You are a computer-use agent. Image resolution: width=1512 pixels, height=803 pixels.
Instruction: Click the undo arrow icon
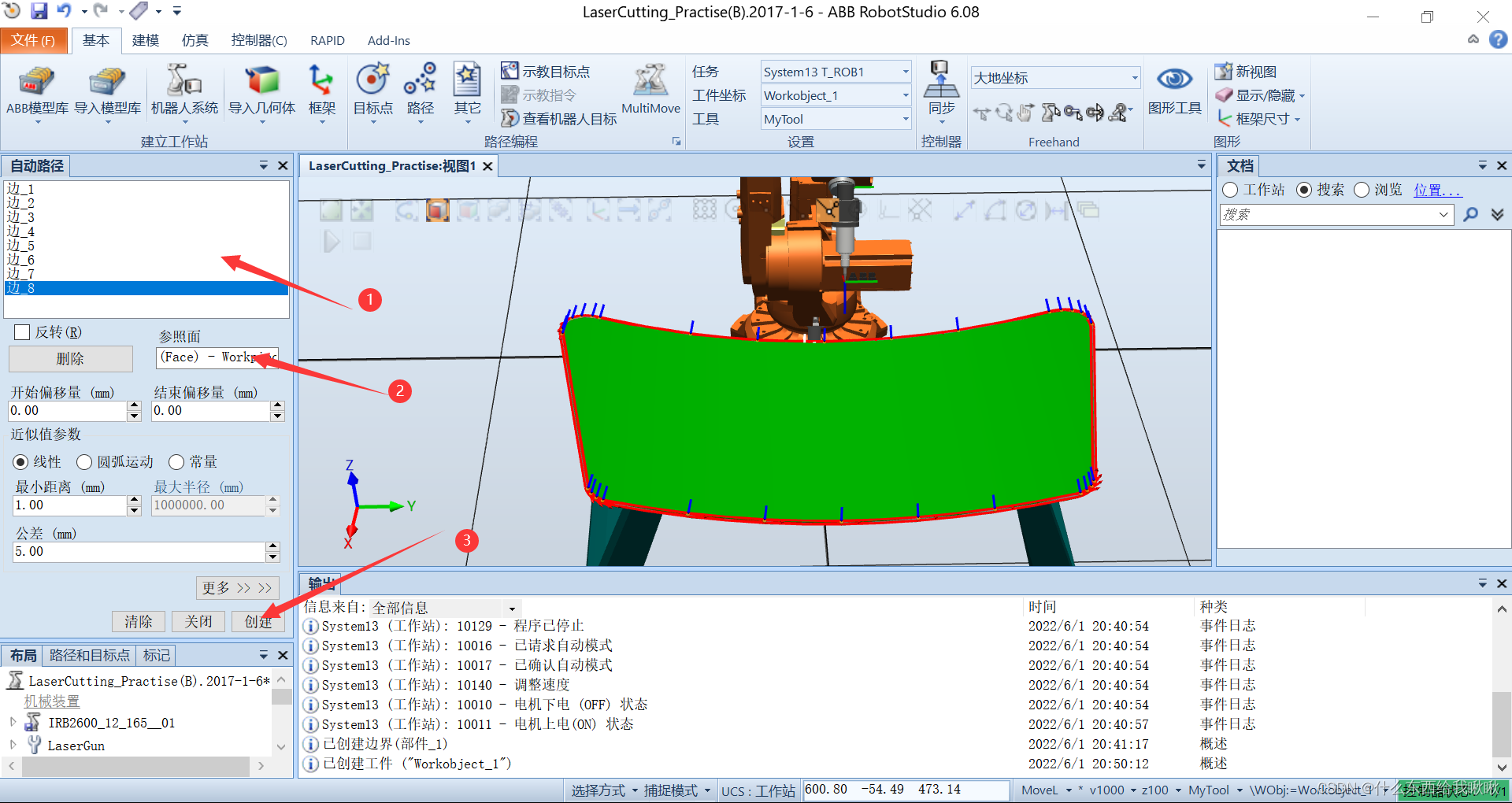(65, 11)
